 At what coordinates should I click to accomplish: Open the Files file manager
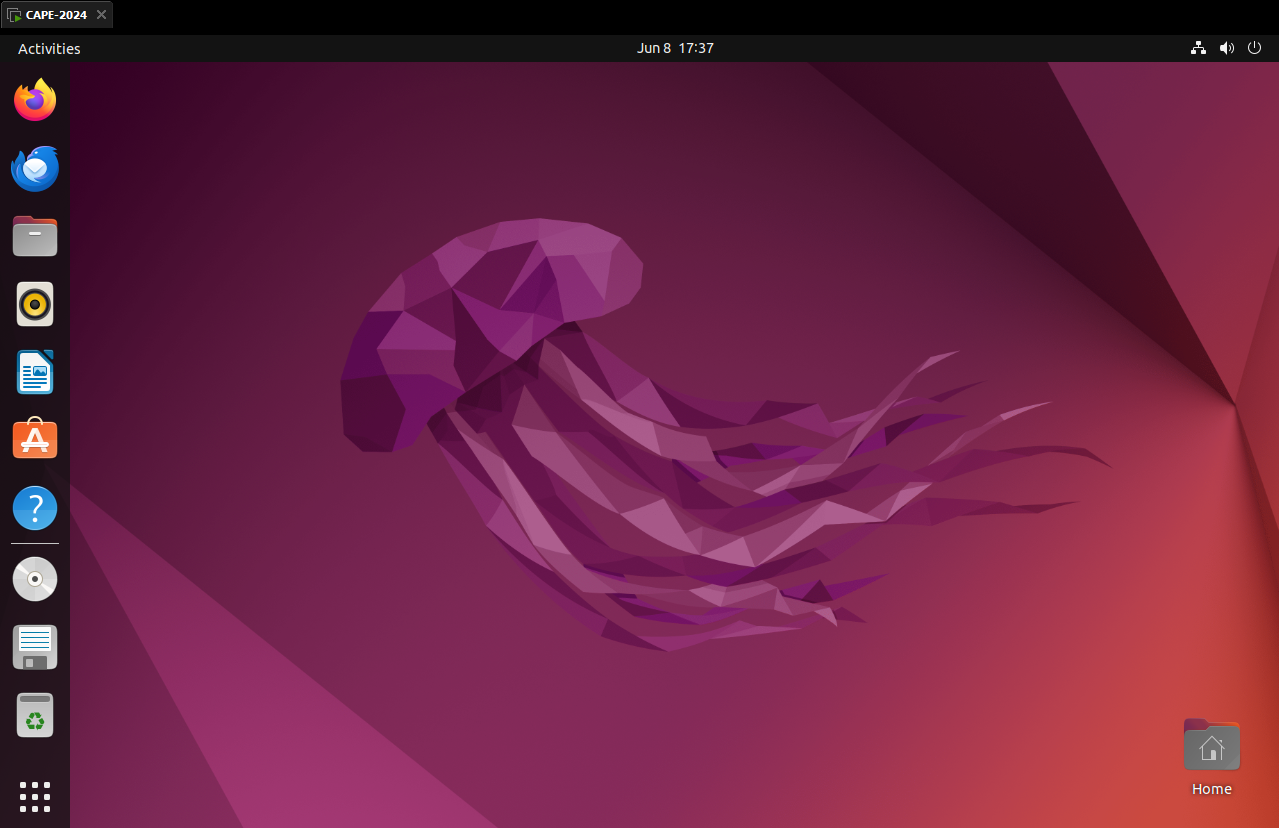(35, 236)
